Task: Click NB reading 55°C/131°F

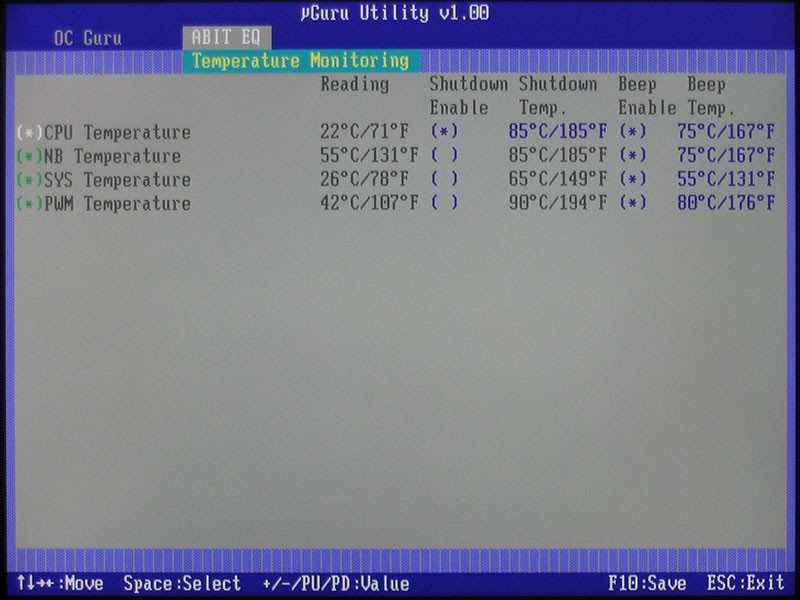Action: click(369, 155)
